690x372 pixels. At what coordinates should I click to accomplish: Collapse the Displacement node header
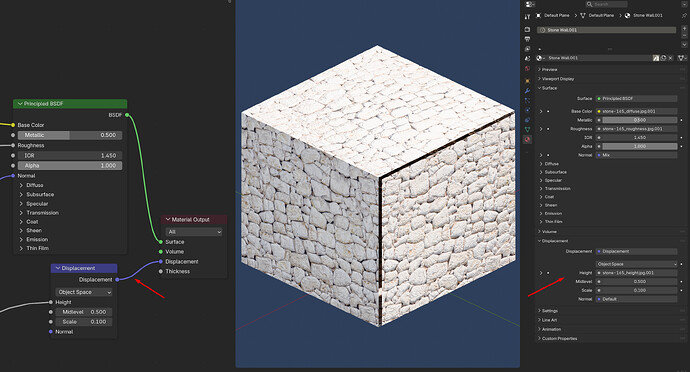(58, 268)
